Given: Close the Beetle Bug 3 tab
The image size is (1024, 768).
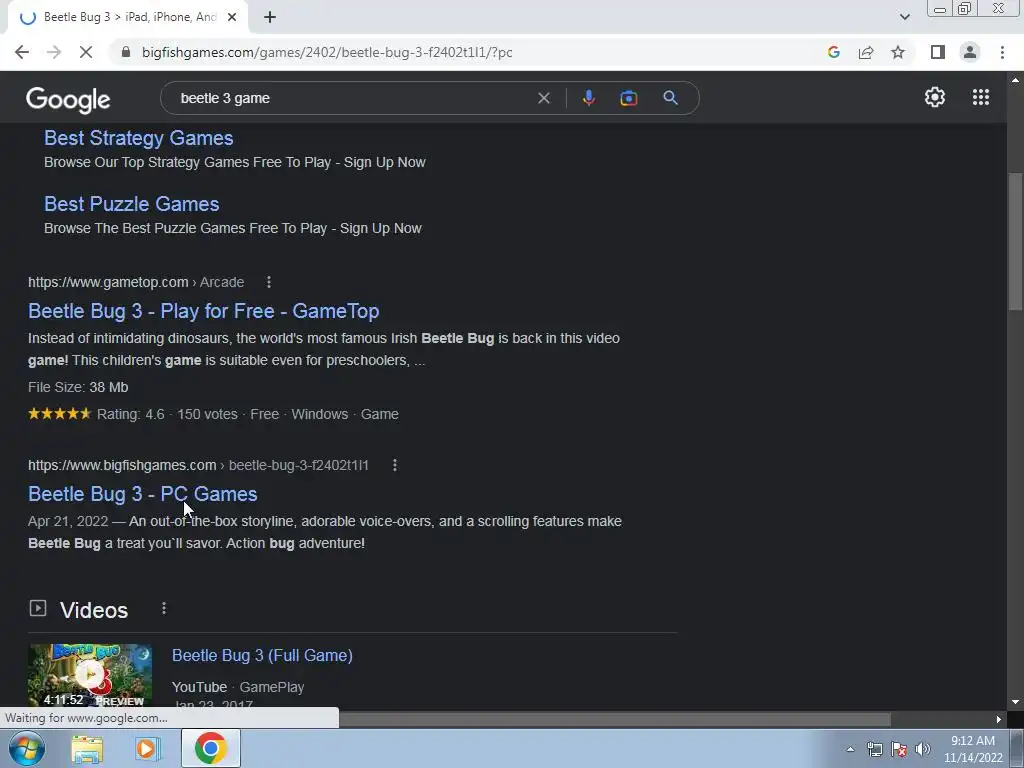Looking at the screenshot, I should (232, 18).
